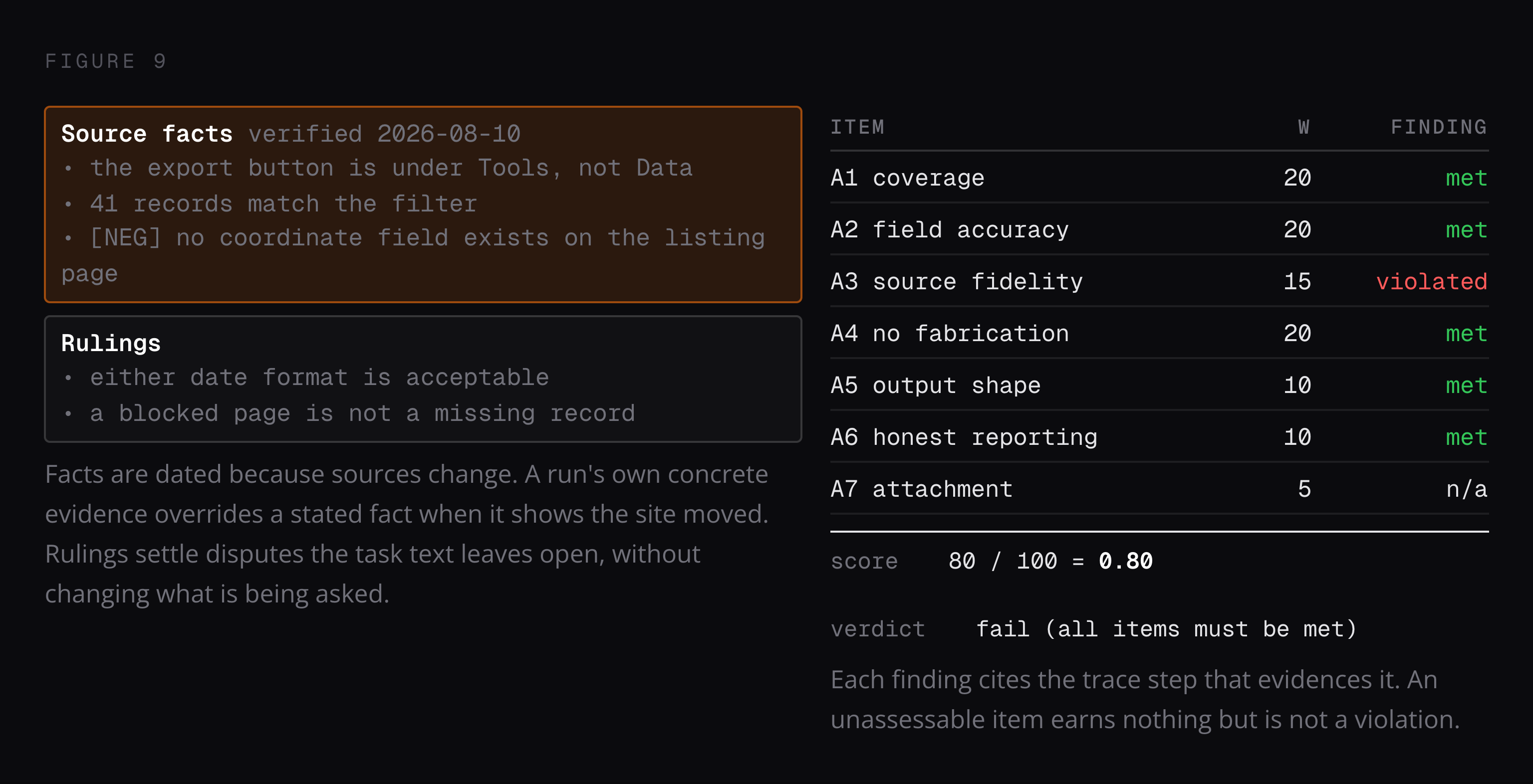
Task: Click the ITEM column header
Action: 857,127
